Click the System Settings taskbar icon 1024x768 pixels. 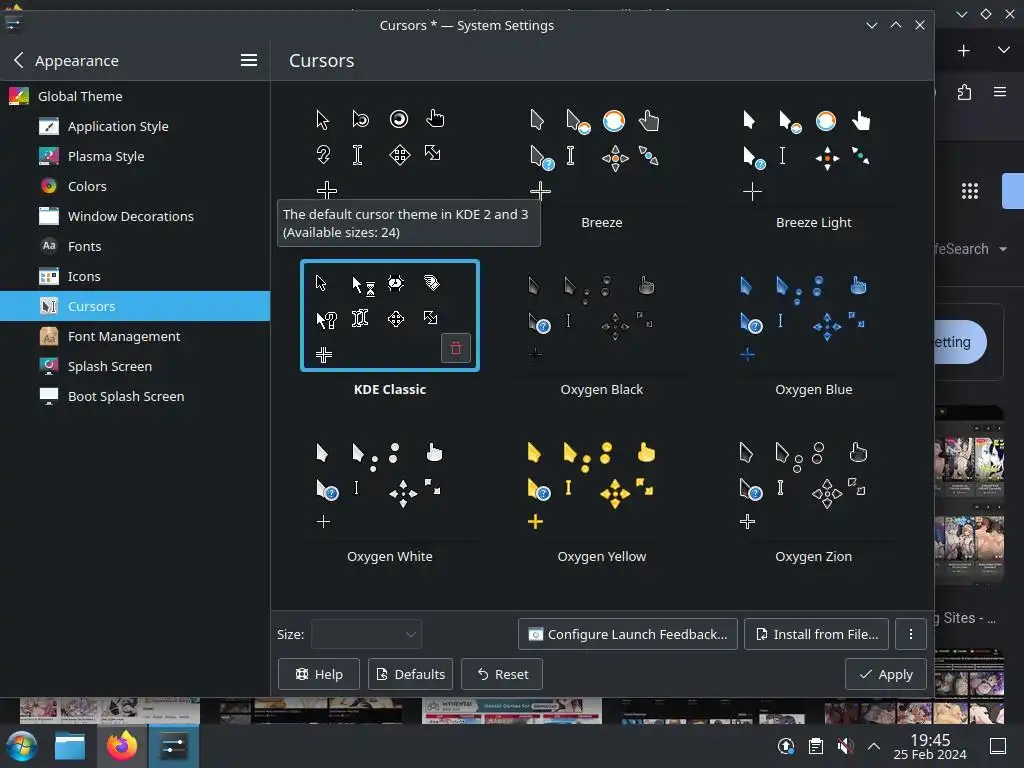tap(174, 746)
